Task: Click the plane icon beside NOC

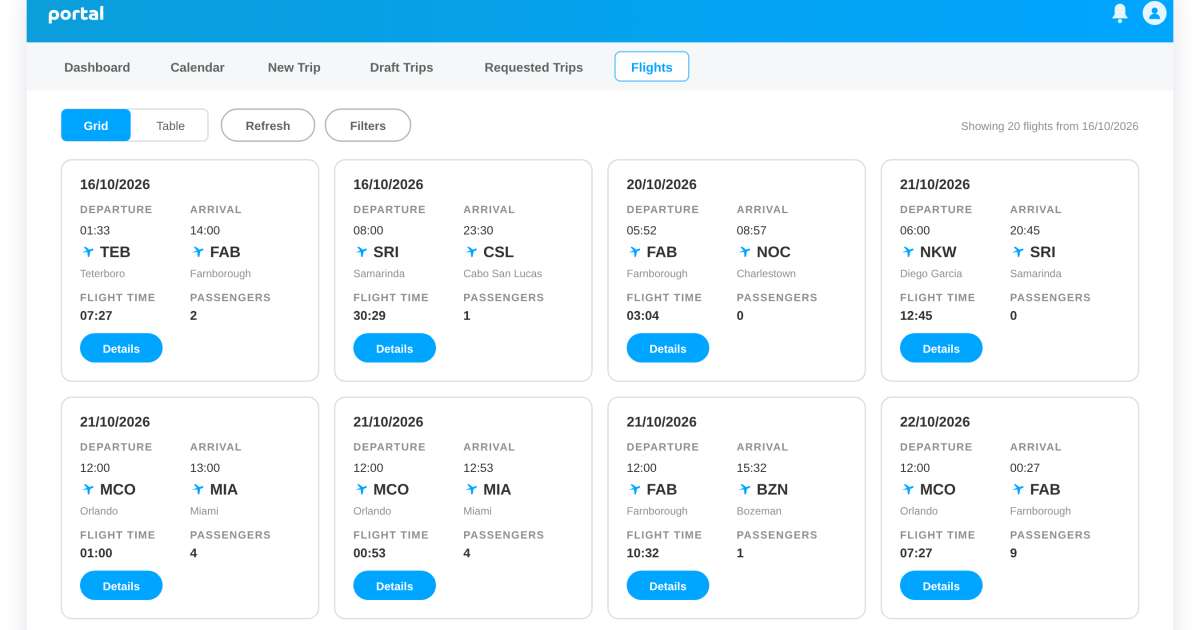Action: click(744, 252)
